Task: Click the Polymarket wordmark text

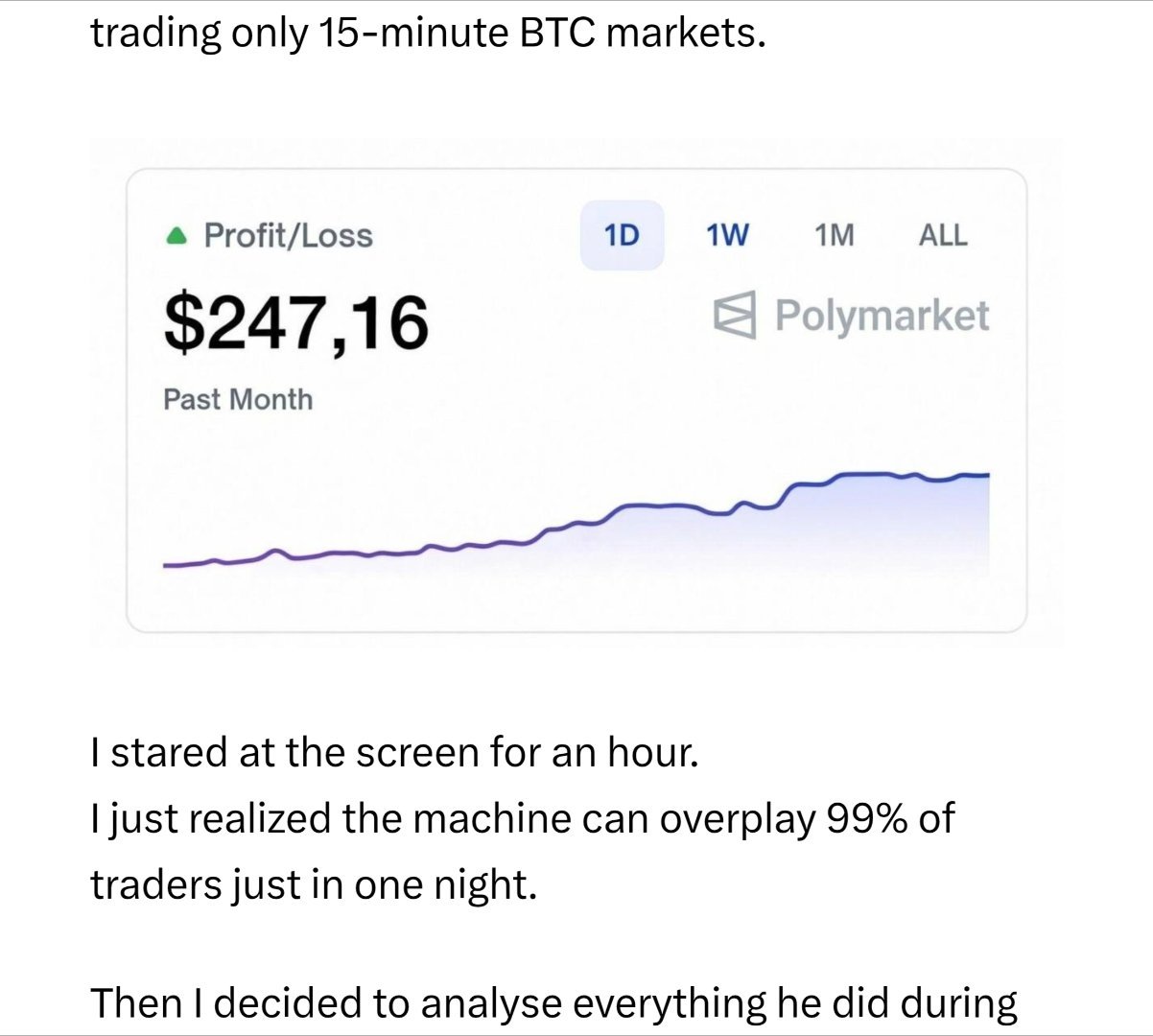Action: (x=884, y=314)
